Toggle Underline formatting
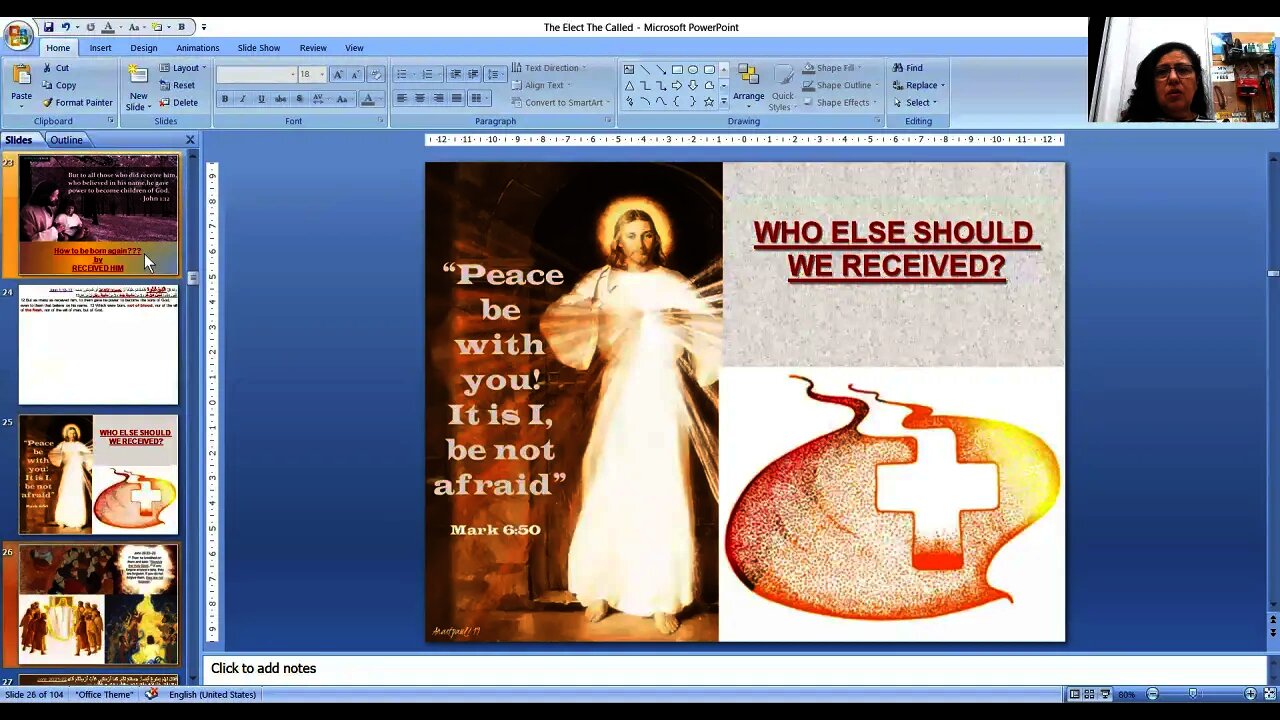1280x720 pixels. click(261, 99)
